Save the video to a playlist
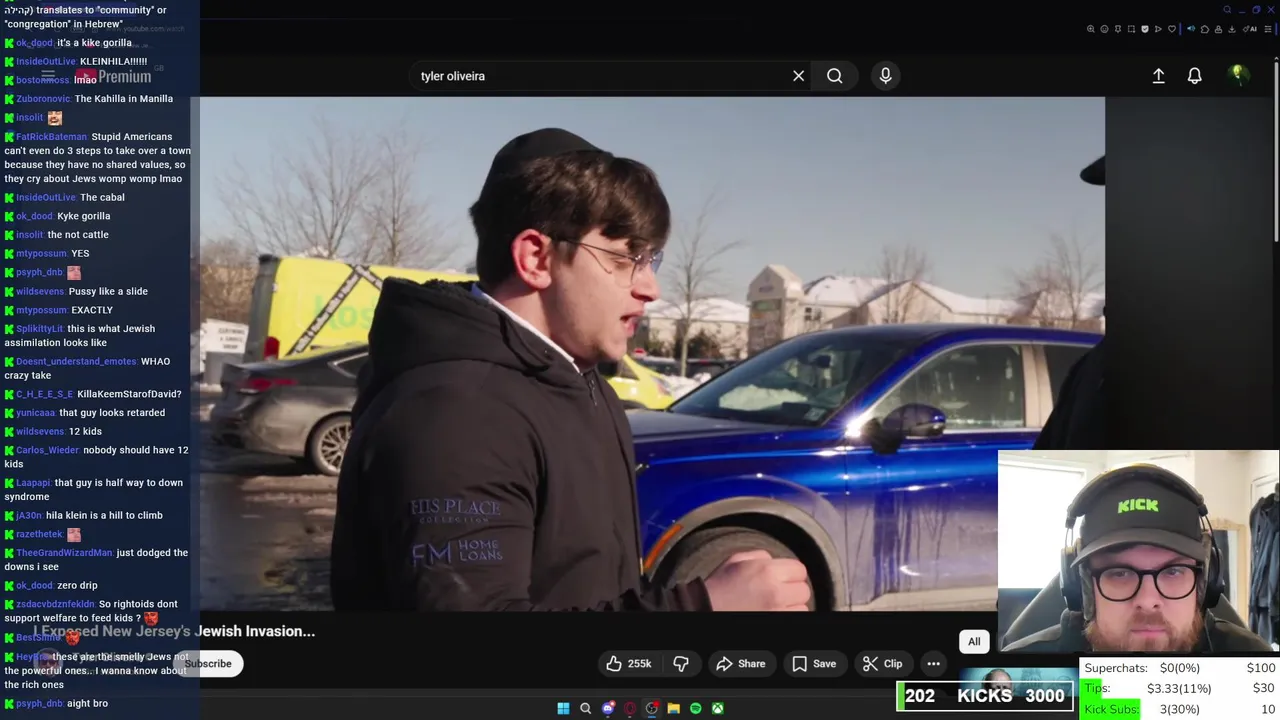The width and height of the screenshot is (1280, 720). (x=814, y=664)
